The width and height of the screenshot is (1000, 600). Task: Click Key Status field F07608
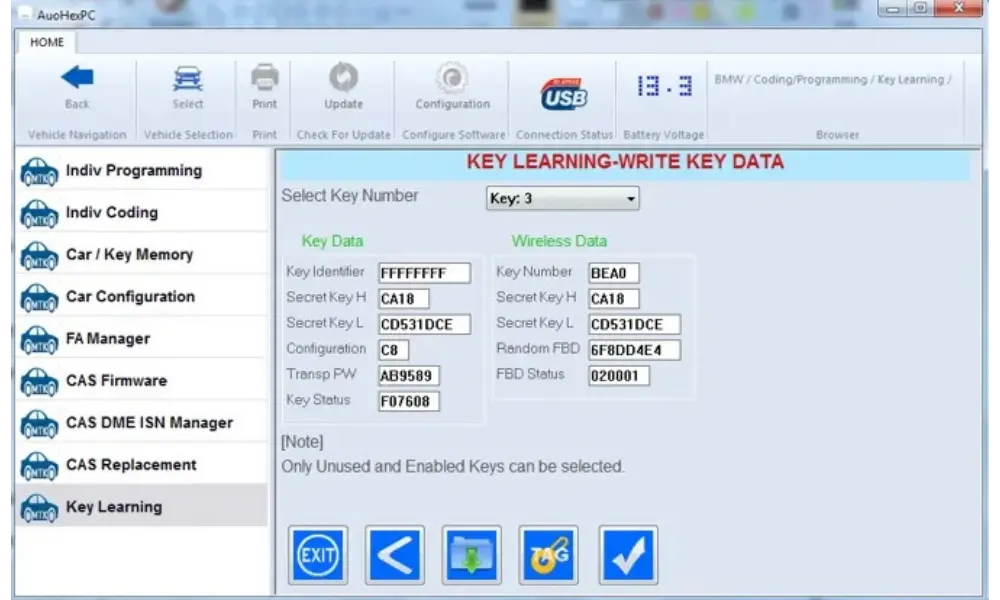(x=408, y=401)
